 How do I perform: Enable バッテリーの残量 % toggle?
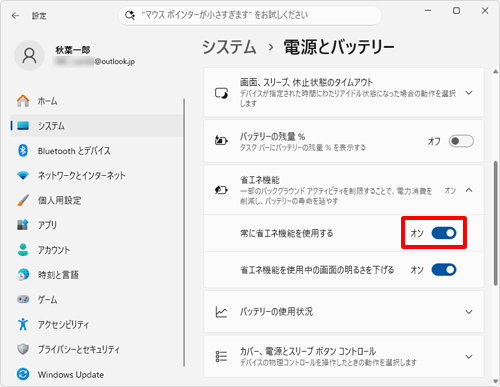point(461,141)
